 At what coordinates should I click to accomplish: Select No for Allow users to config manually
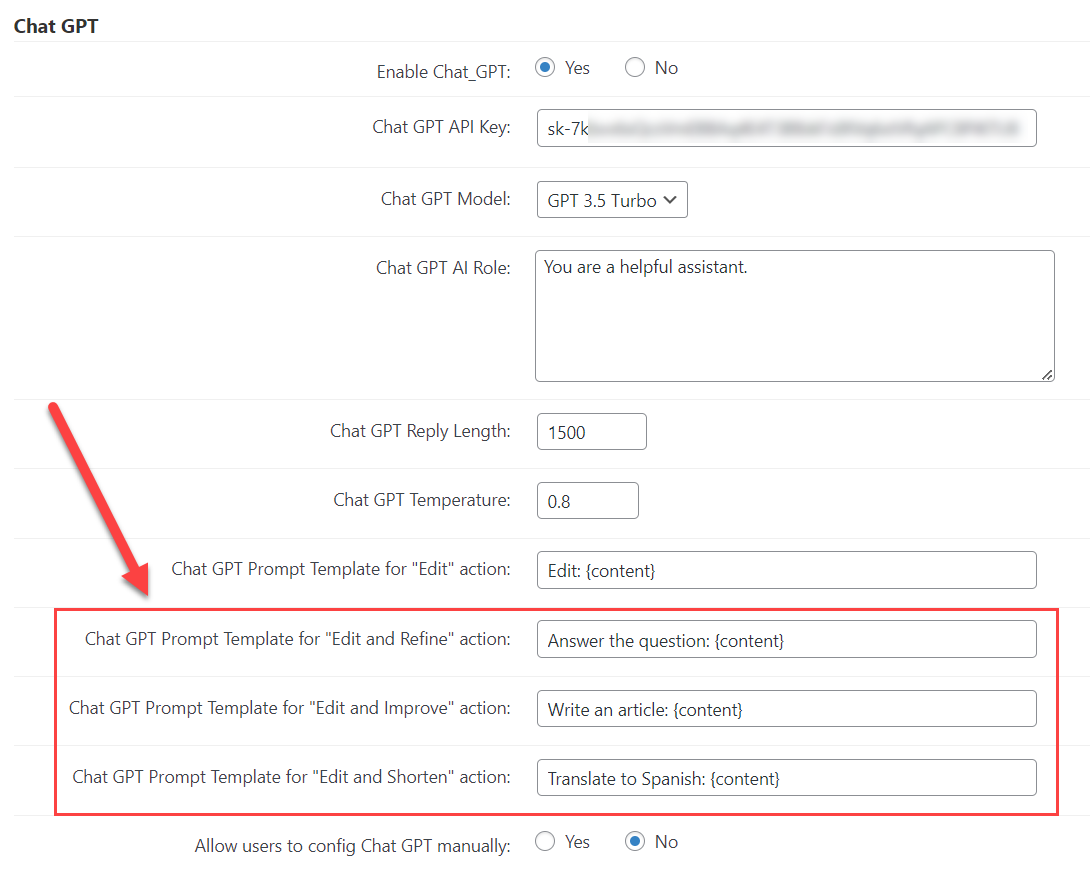[635, 842]
